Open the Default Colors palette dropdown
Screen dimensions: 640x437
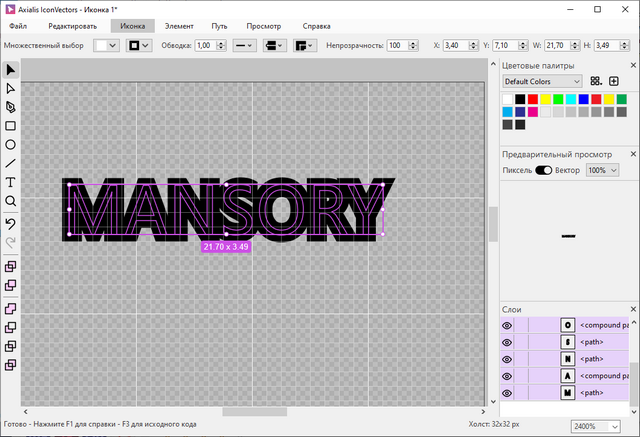[542, 81]
